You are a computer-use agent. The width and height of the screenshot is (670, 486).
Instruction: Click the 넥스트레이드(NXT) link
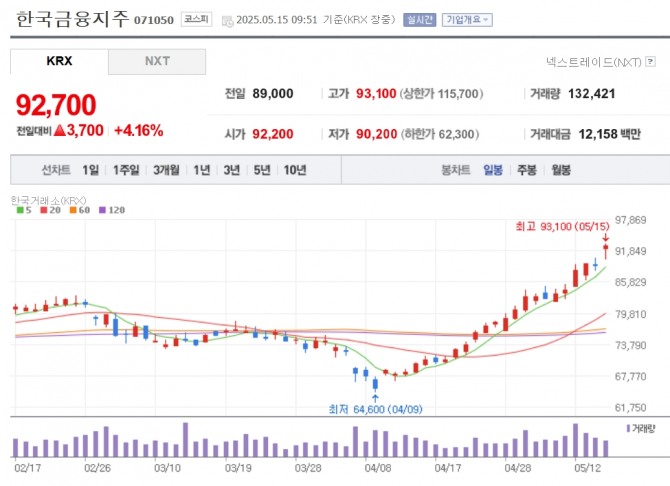(595, 62)
